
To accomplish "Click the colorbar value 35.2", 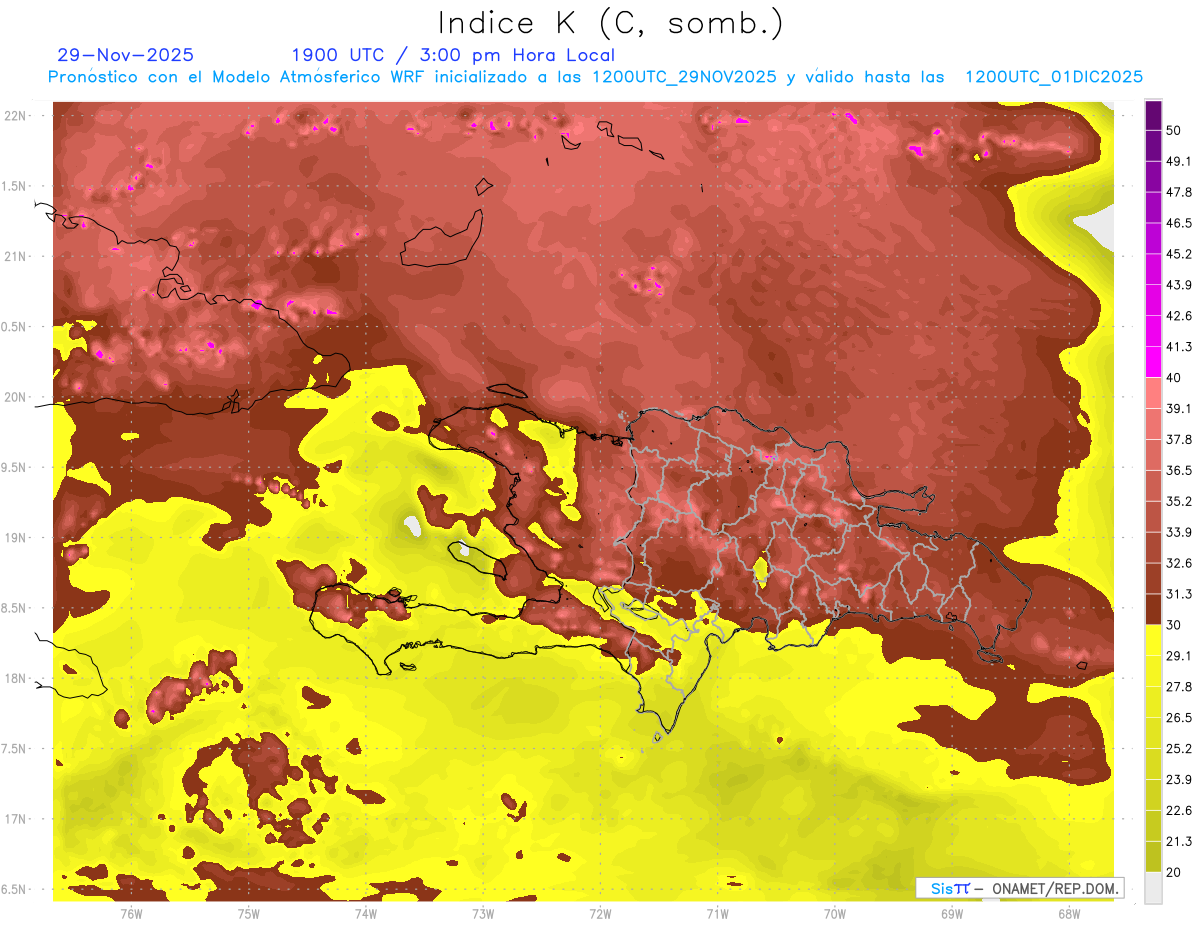I will pyautogui.click(x=1179, y=501).
